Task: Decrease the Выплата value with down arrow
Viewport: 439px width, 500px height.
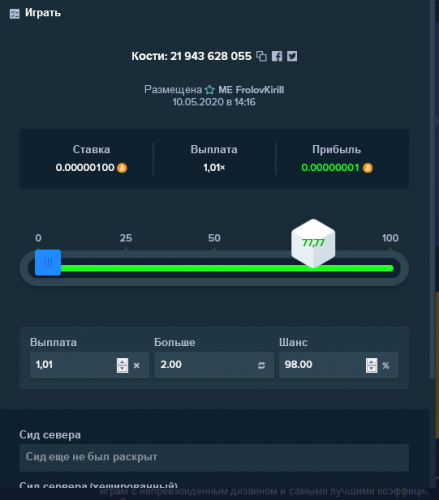Action: click(x=122, y=369)
